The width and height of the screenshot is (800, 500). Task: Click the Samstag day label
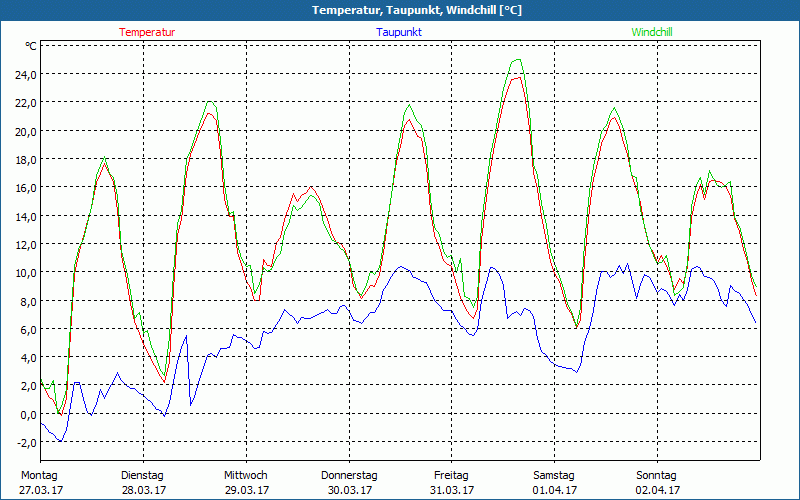[x=554, y=476]
